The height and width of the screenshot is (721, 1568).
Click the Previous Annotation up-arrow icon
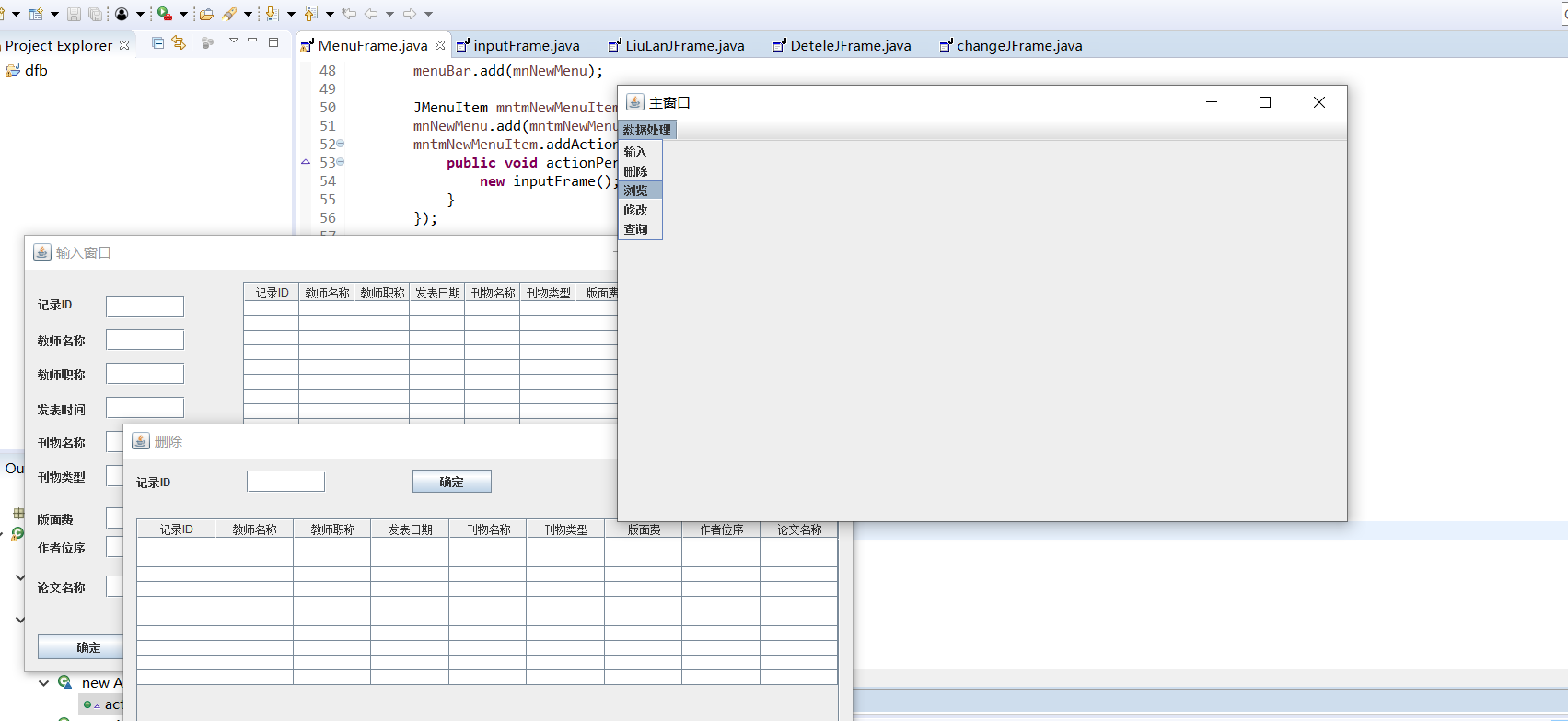310,14
